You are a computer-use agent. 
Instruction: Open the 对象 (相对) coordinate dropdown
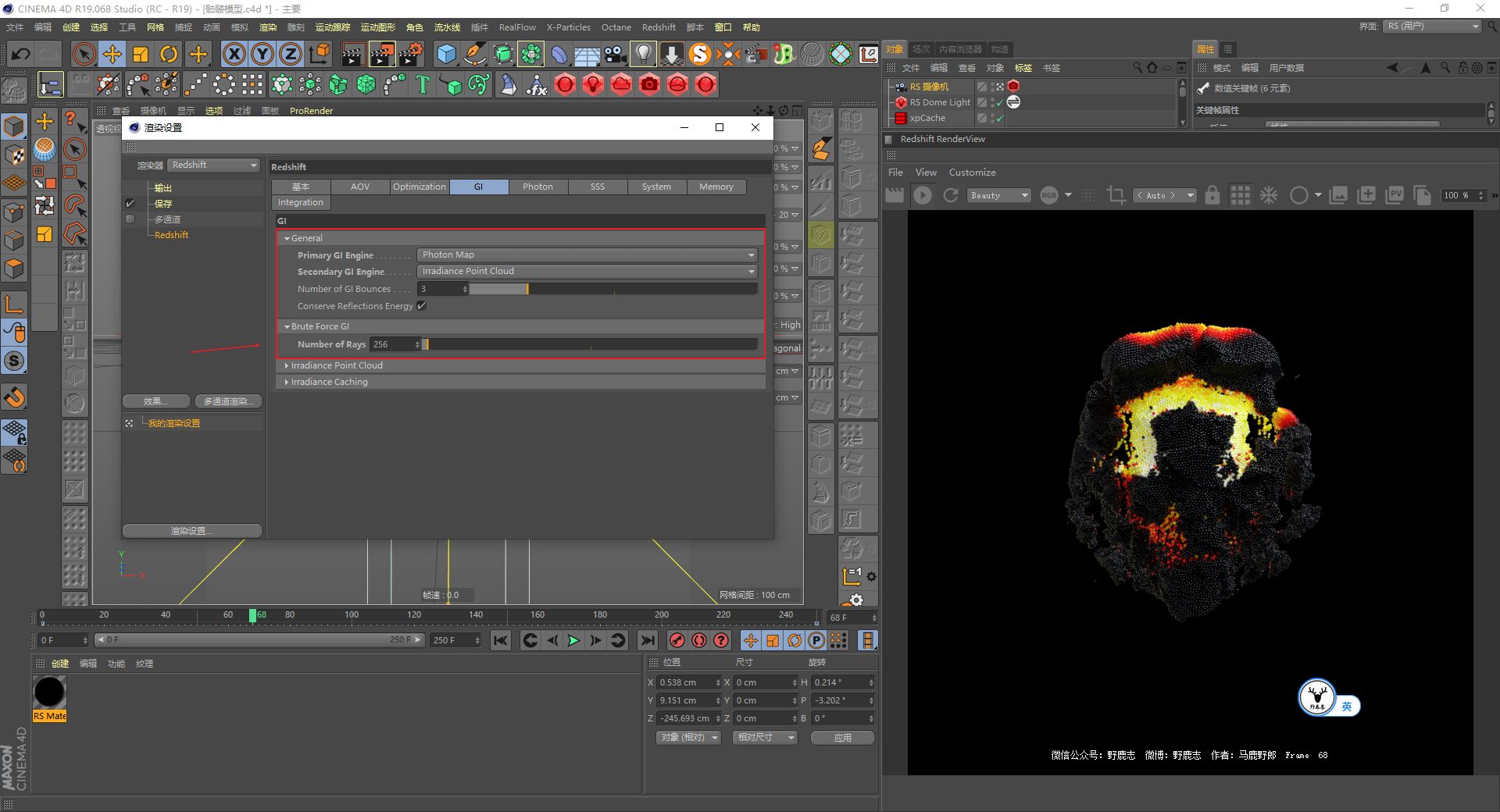(687, 738)
